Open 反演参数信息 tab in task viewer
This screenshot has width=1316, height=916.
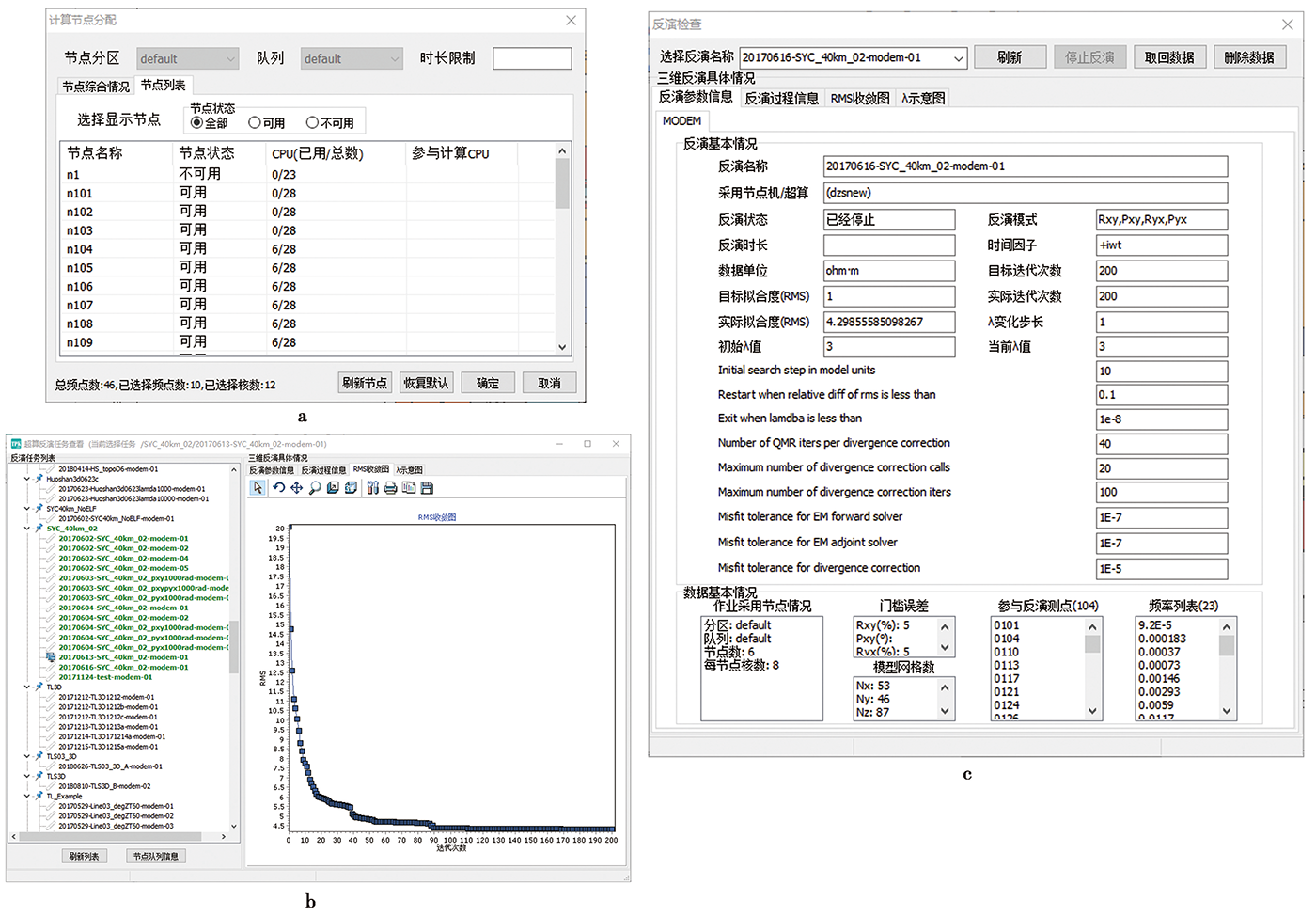pyautogui.click(x=272, y=469)
